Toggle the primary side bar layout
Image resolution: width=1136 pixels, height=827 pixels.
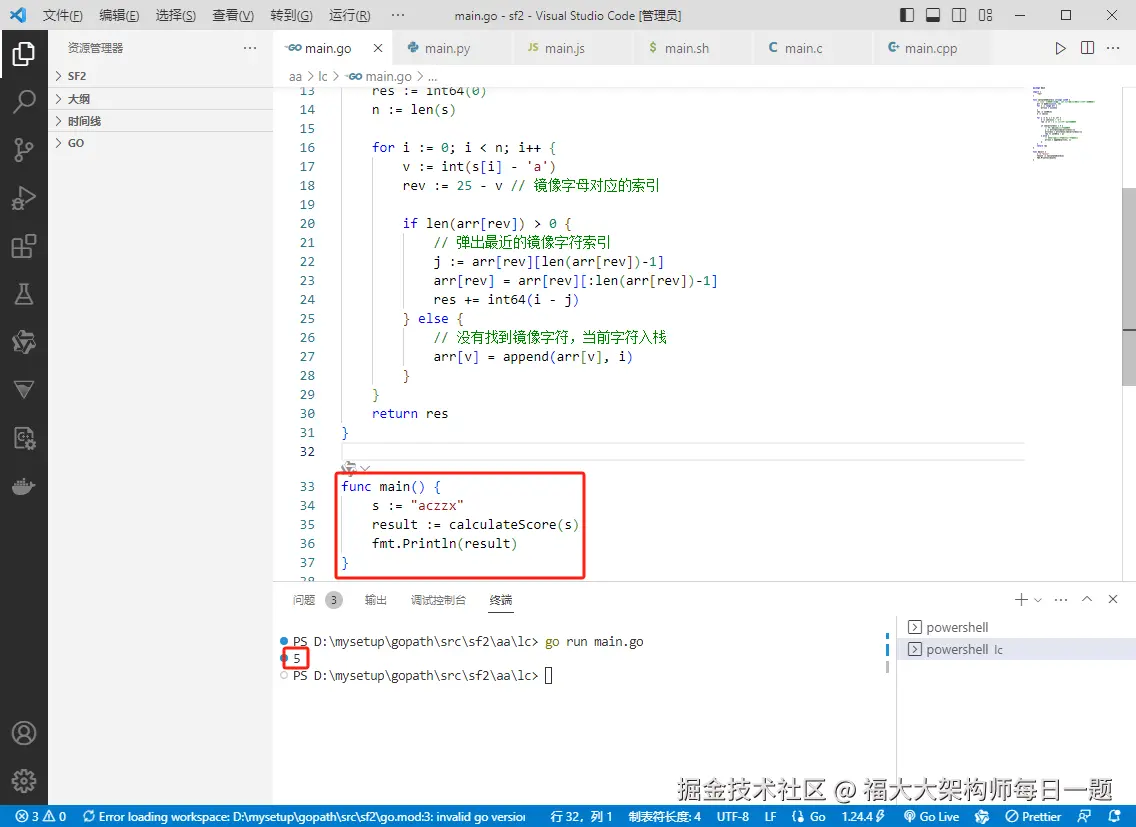(x=906, y=15)
